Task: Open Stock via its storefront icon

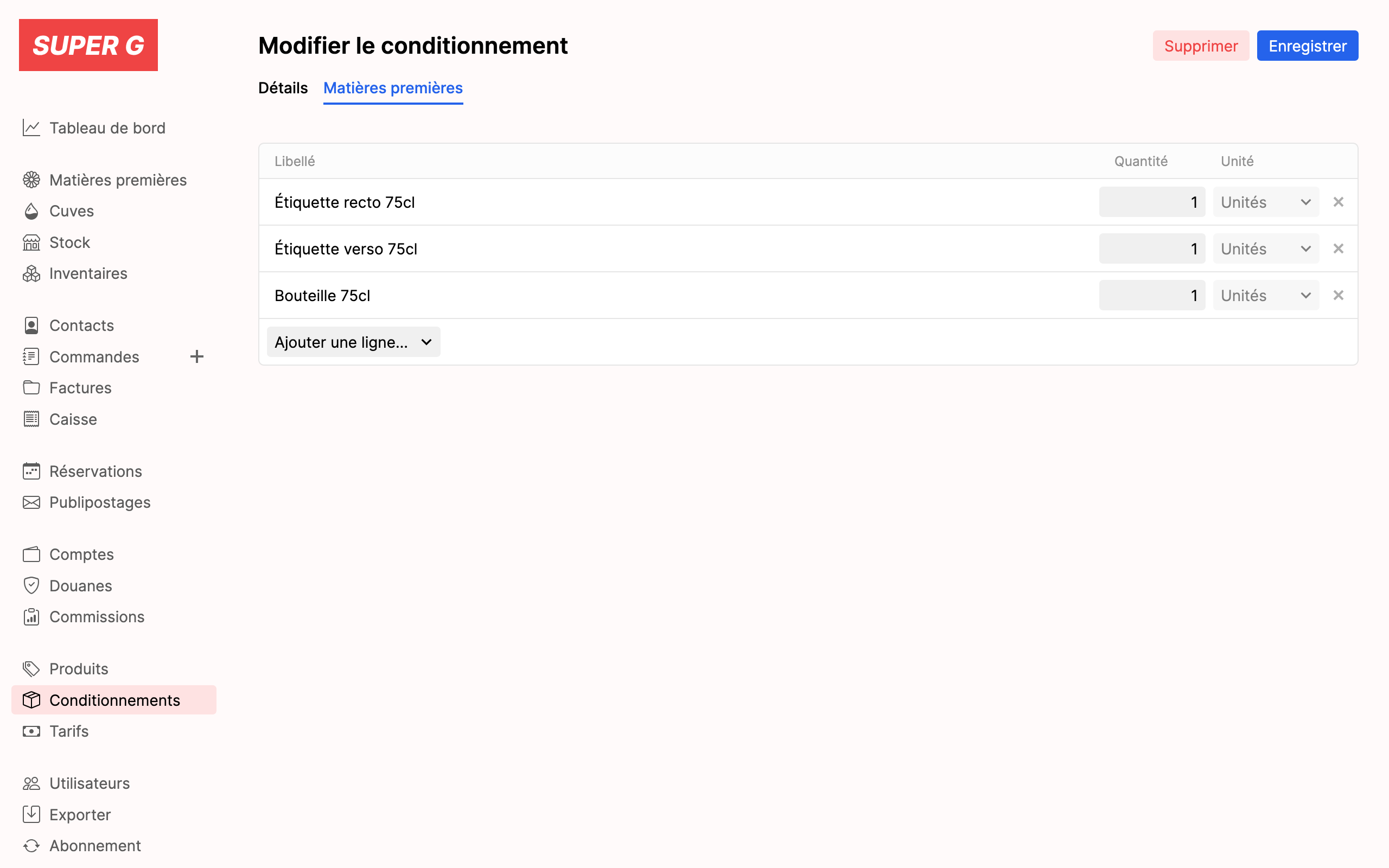Action: tap(31, 242)
